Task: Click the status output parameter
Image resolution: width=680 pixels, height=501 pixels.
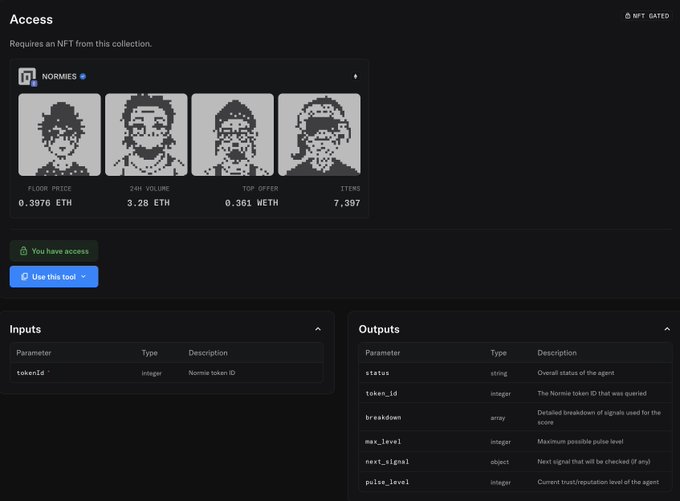Action: coord(377,373)
